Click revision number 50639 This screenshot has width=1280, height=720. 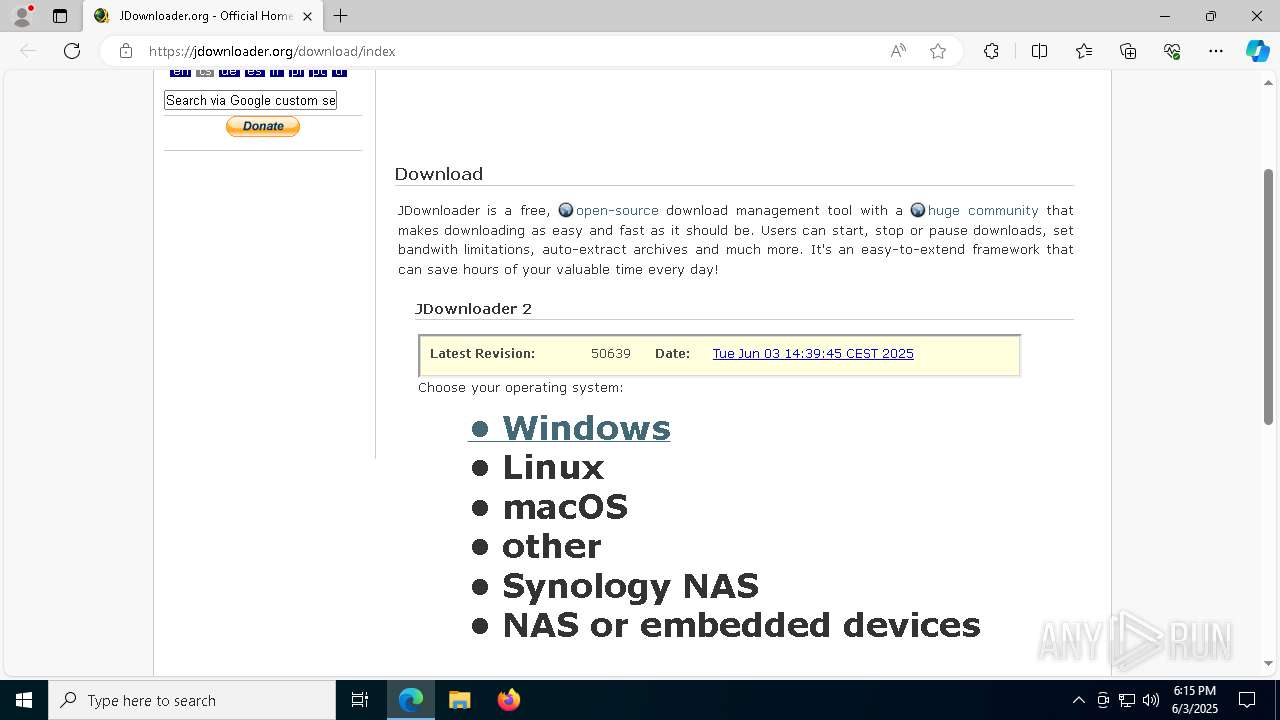pos(611,354)
